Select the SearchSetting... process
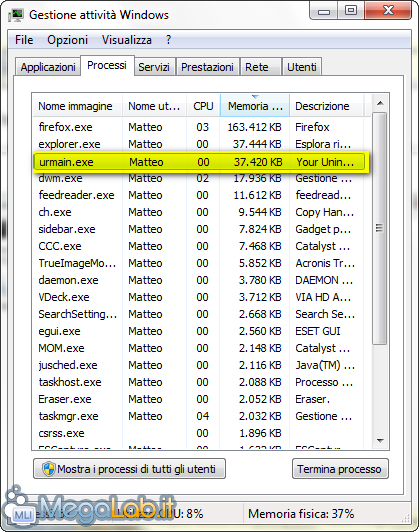The image size is (419, 532). click(x=198, y=314)
